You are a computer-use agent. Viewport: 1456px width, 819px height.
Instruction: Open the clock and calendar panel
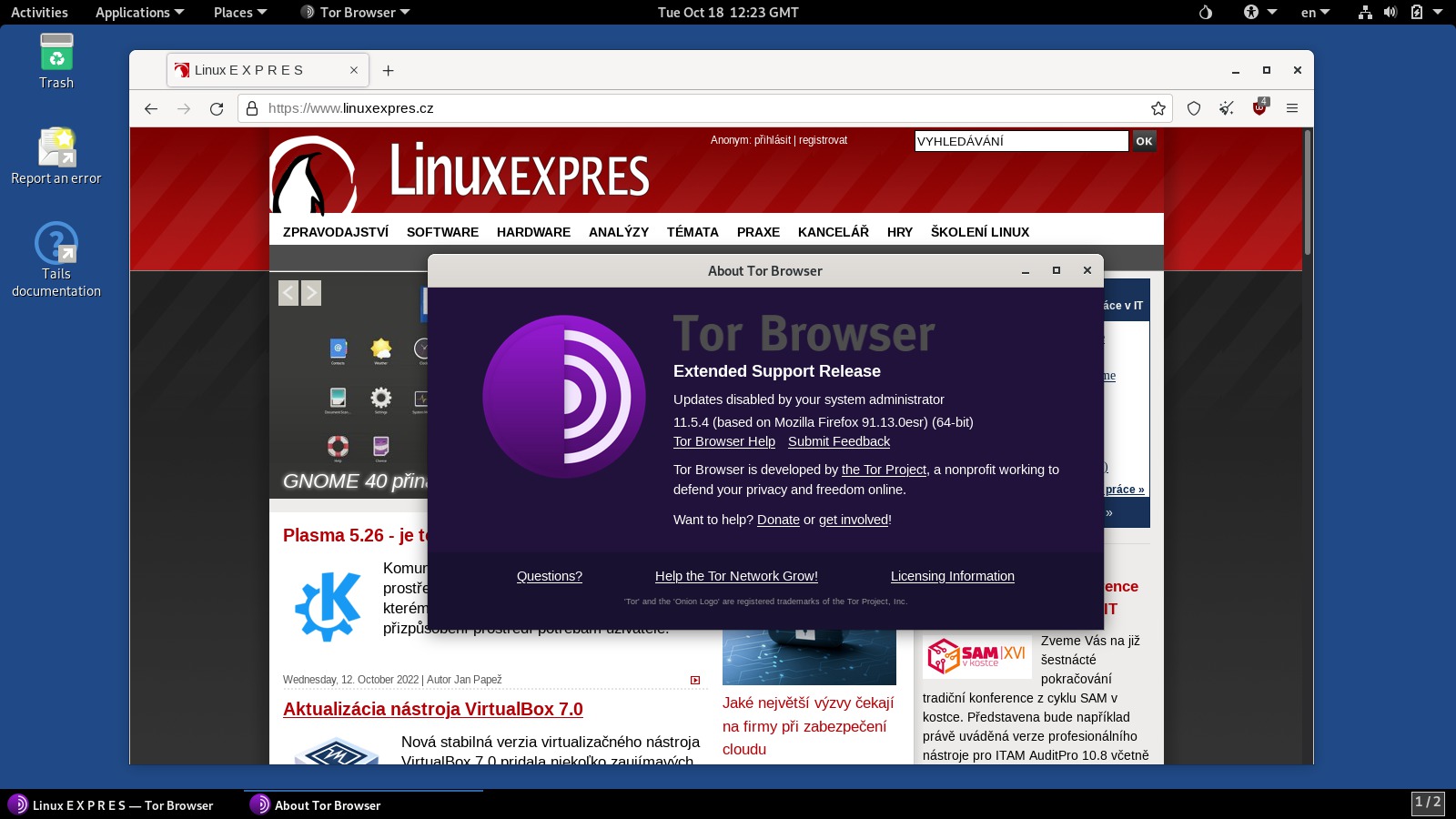coord(728,12)
